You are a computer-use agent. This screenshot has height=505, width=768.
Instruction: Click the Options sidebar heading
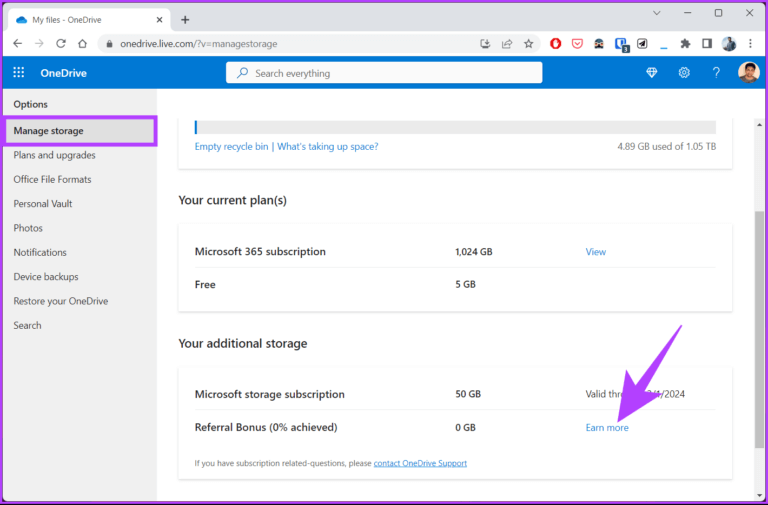click(x=30, y=104)
